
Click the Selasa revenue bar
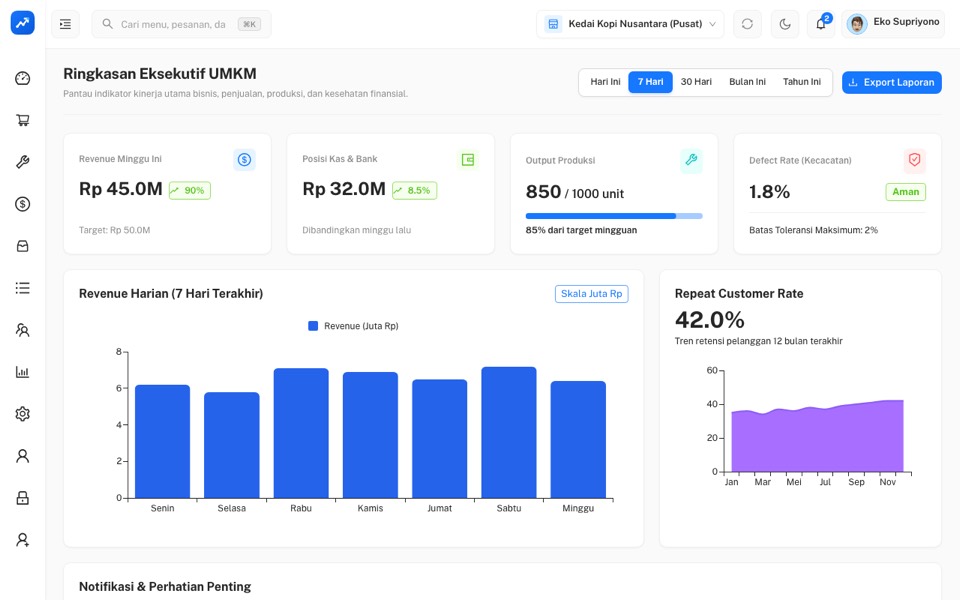[x=231, y=445]
